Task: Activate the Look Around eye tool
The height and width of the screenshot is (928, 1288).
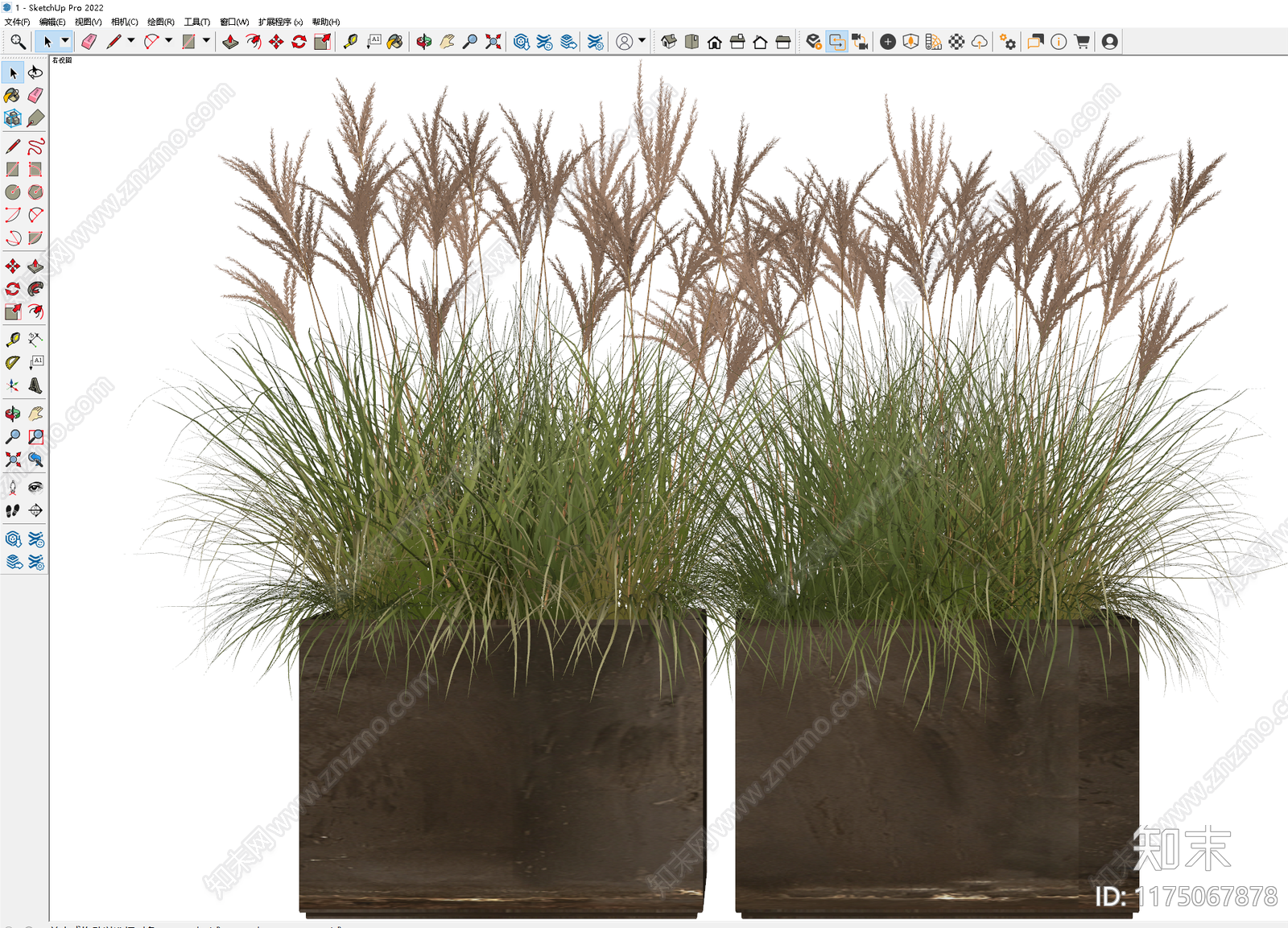Action: (x=35, y=487)
